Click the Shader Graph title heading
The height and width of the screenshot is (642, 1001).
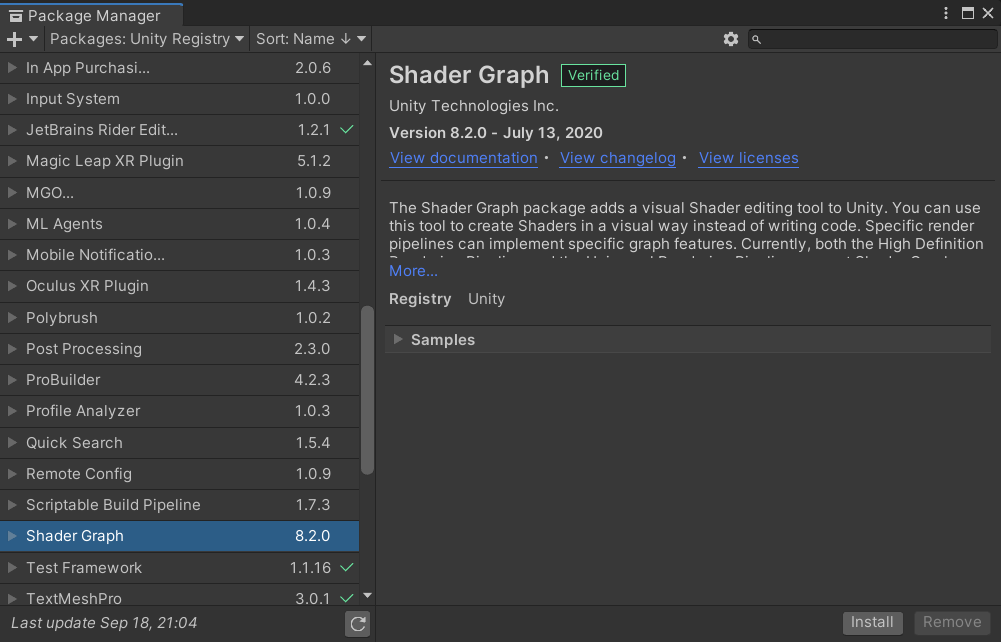coord(469,75)
